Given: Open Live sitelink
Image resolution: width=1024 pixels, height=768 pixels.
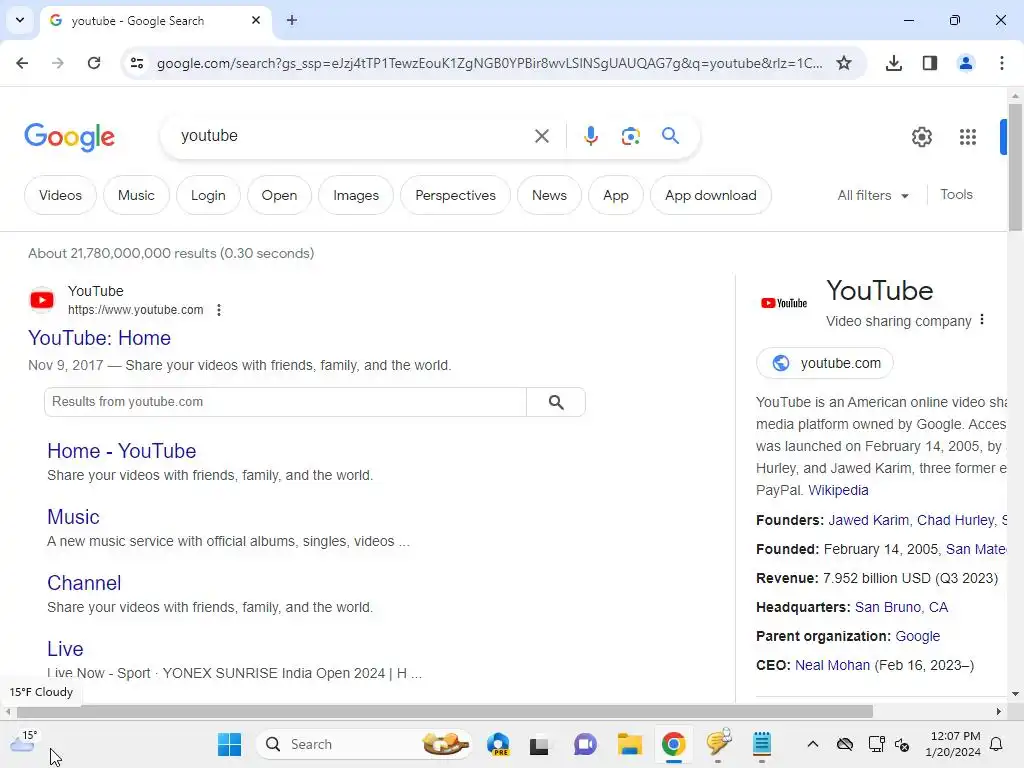Looking at the screenshot, I should 65,649.
